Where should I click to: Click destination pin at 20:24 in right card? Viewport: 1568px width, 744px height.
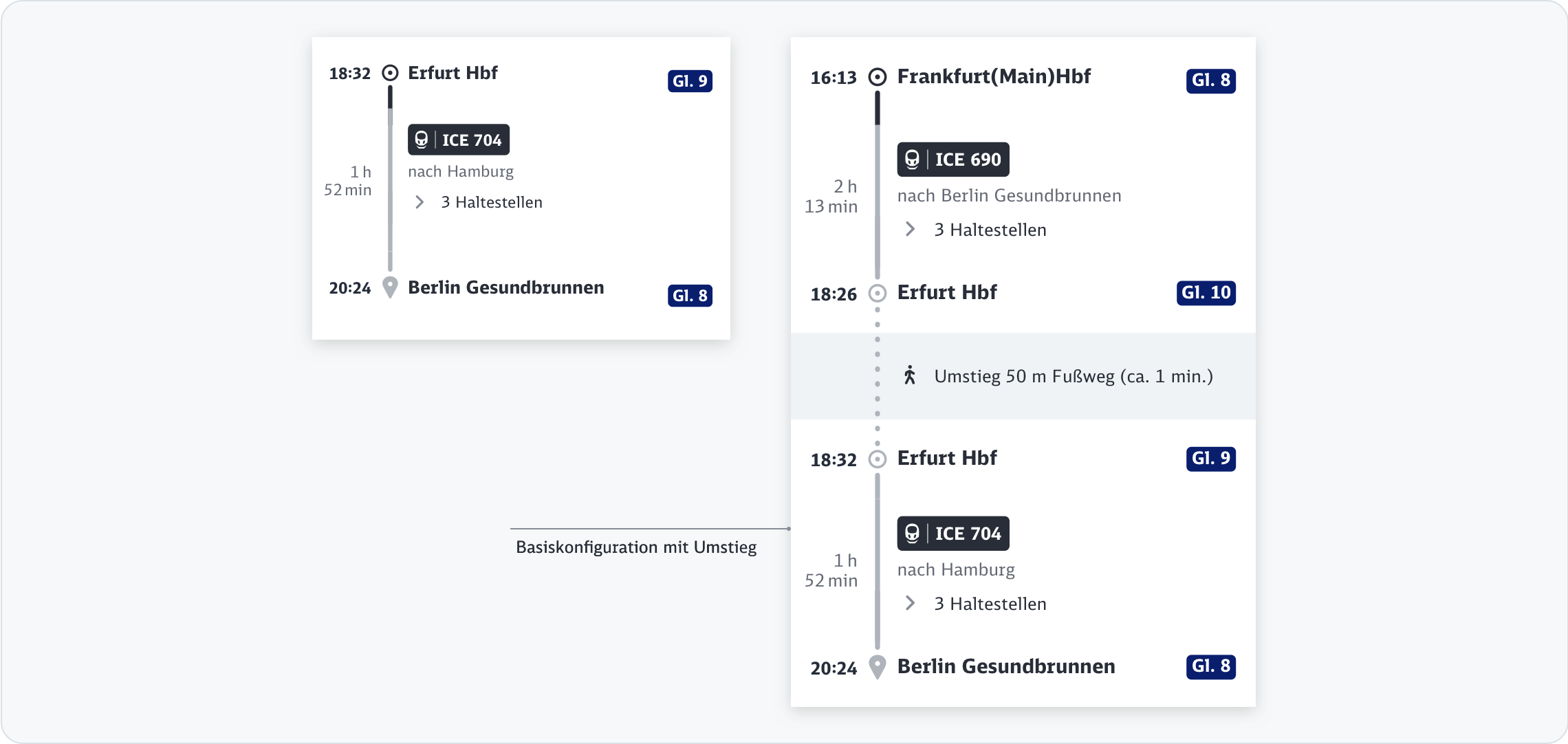point(877,666)
